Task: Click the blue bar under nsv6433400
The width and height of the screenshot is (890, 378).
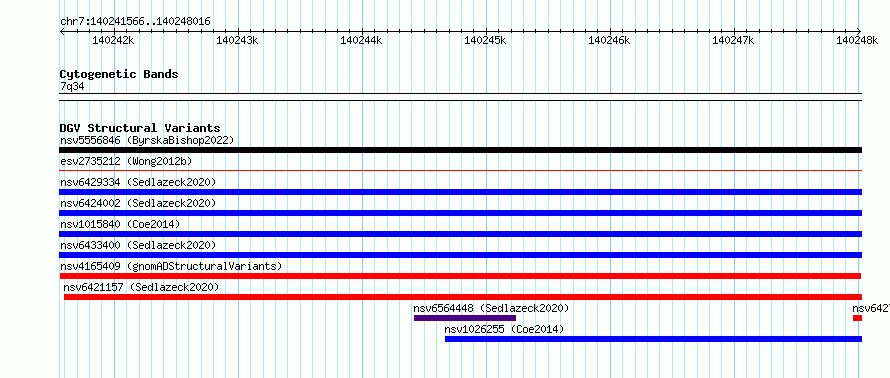Action: point(460,255)
